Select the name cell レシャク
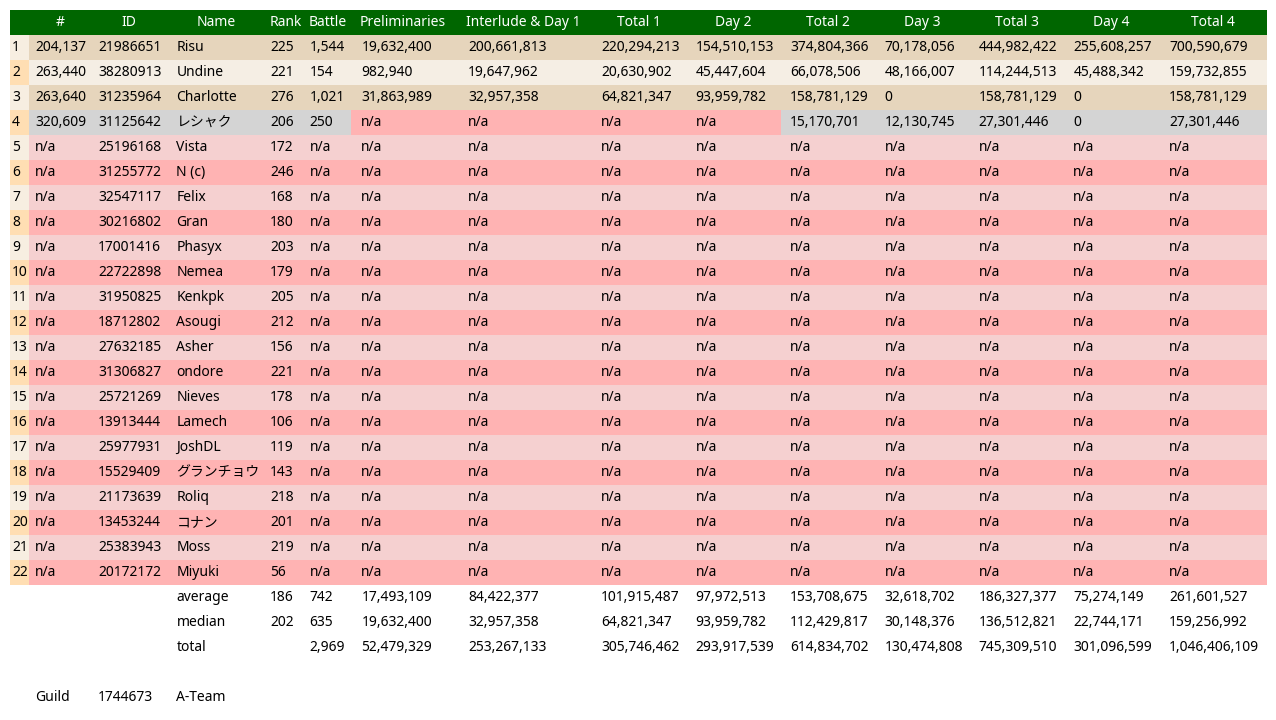 204,122
